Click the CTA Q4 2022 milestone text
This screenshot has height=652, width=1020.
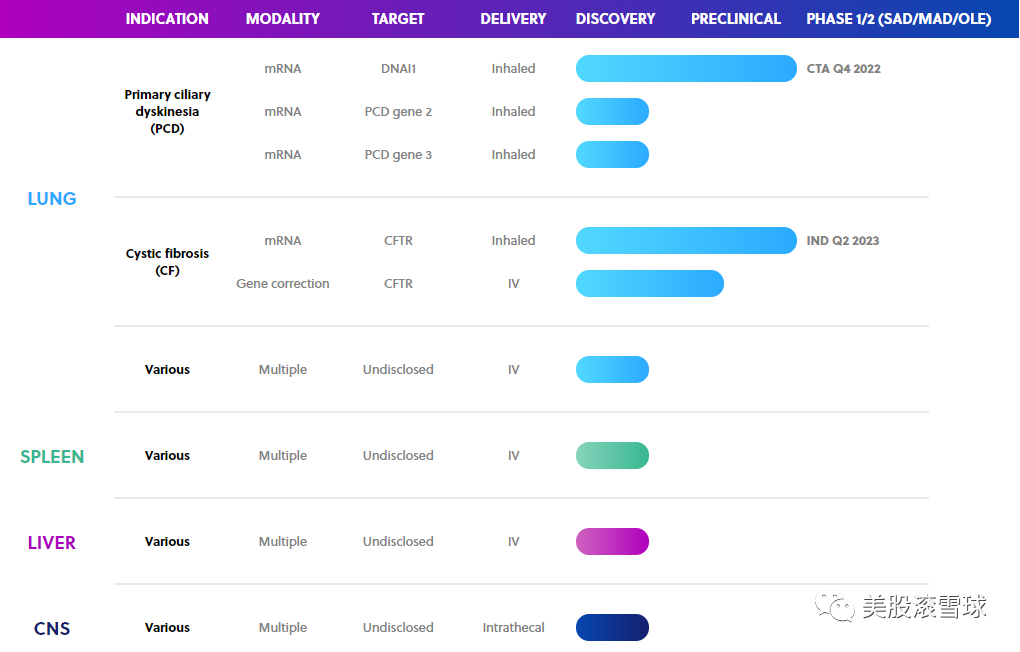click(x=843, y=69)
